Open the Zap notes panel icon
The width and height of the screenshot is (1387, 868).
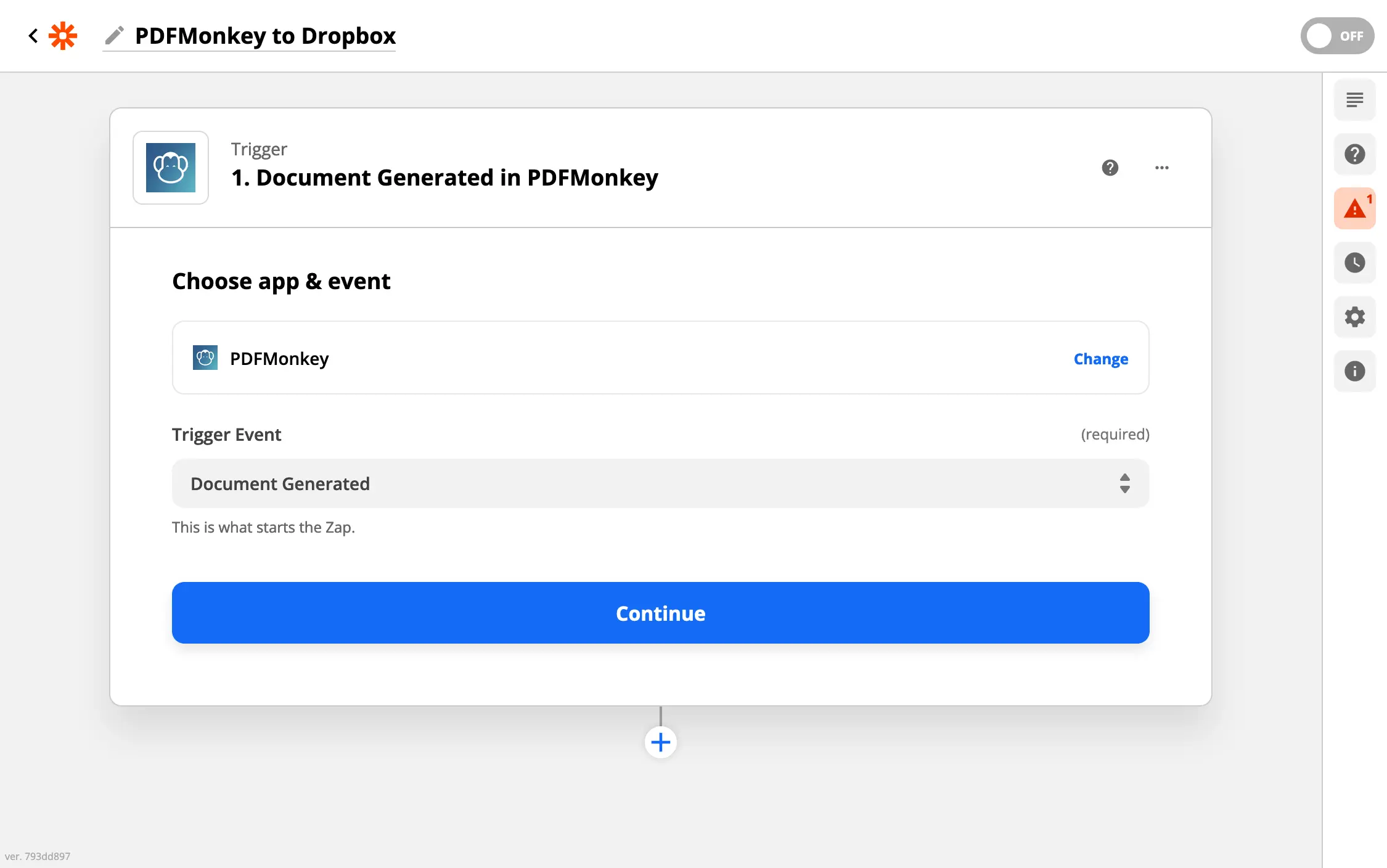coord(1354,99)
